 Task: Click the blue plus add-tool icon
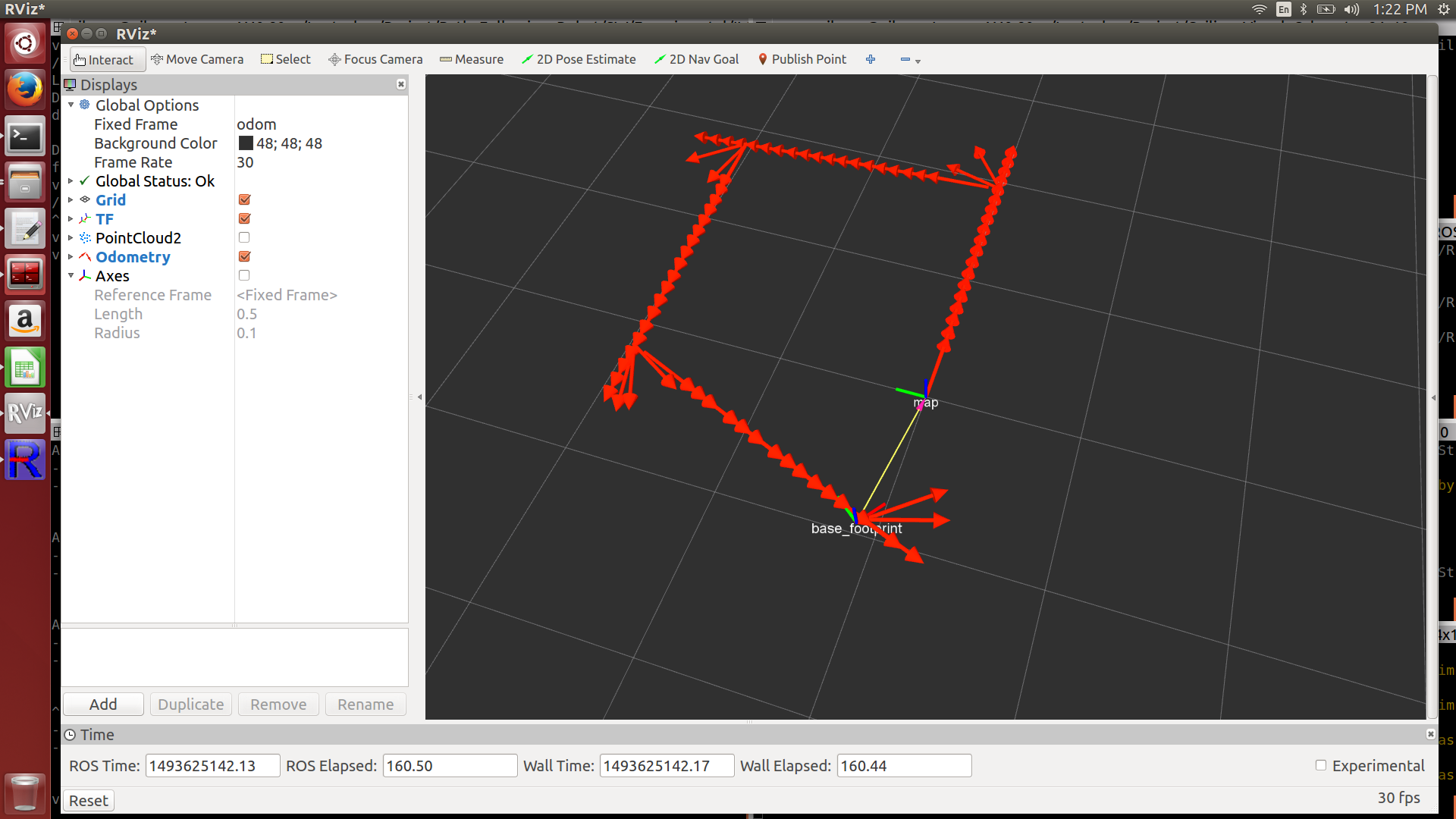[871, 59]
